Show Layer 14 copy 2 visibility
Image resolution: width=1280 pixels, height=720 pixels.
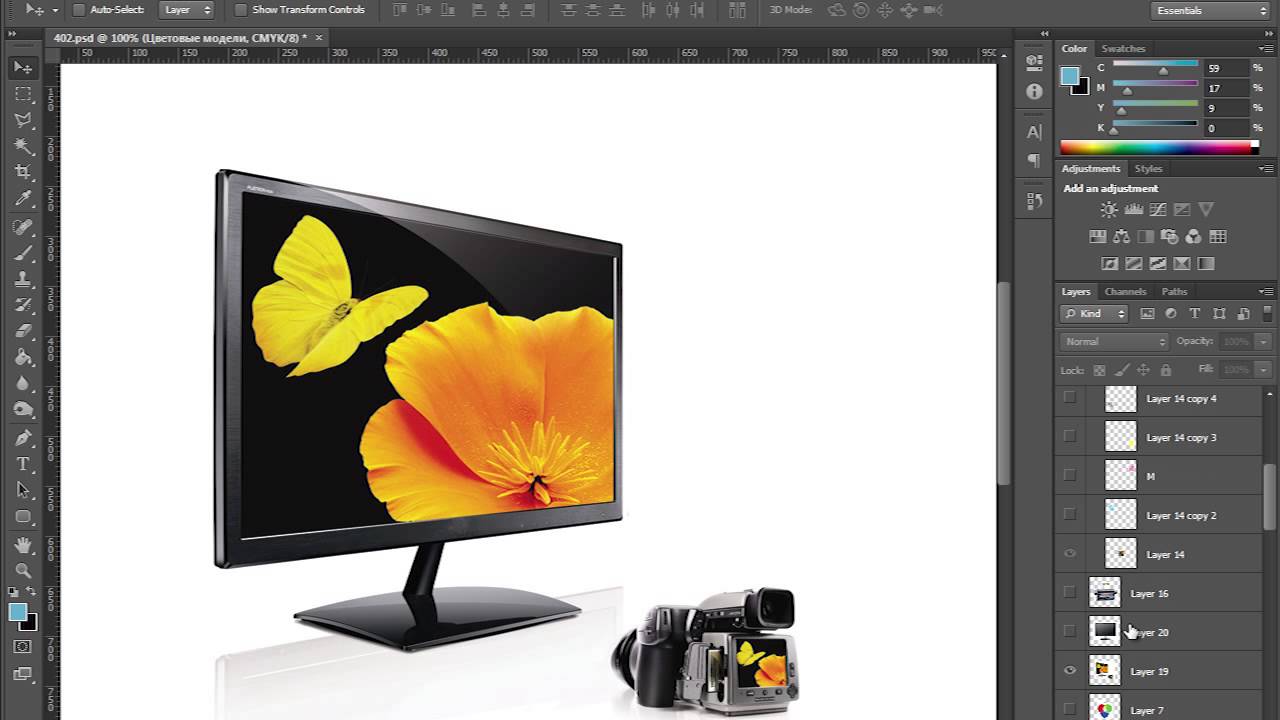[1070, 515]
